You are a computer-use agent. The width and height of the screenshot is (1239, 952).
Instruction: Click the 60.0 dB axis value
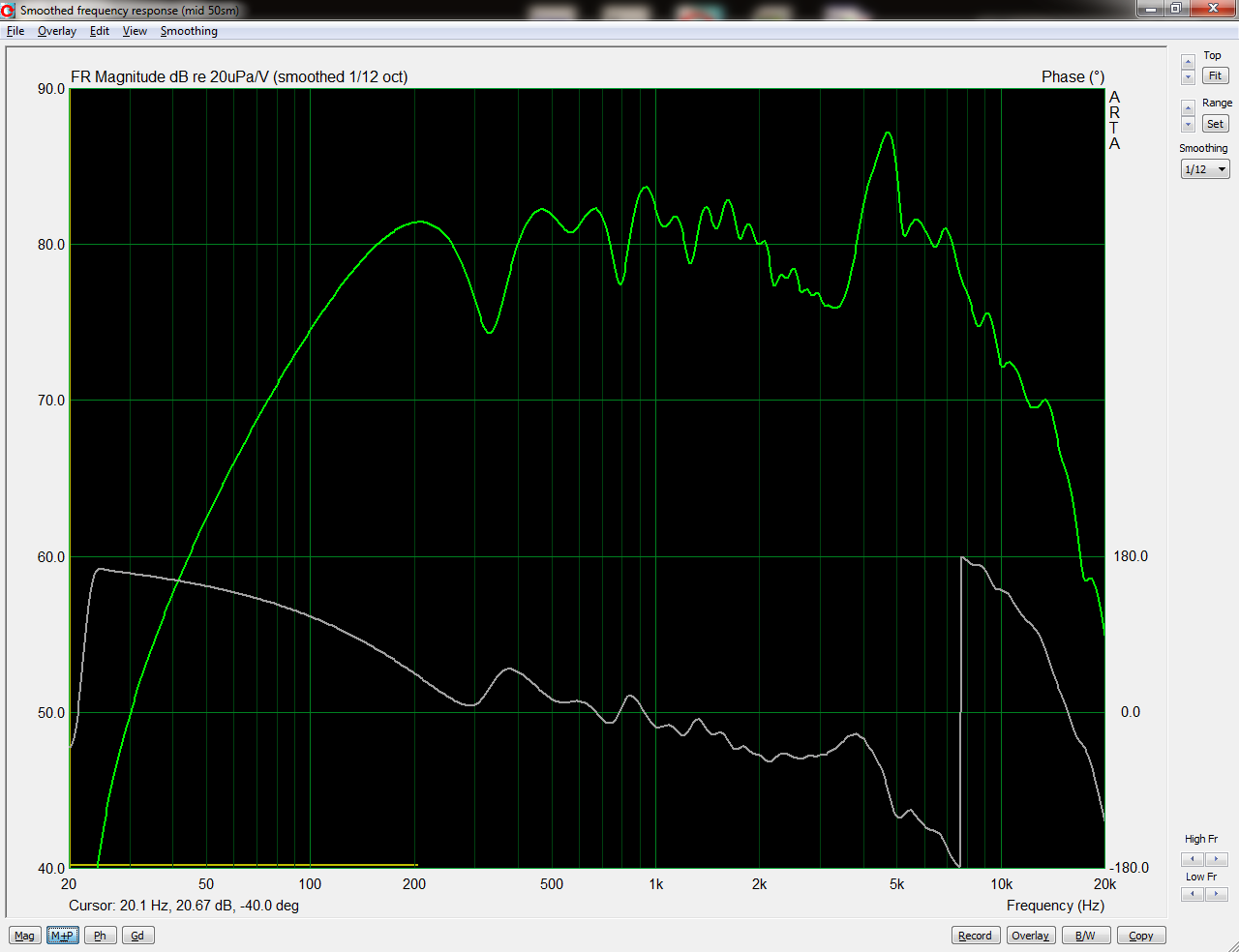coord(51,557)
